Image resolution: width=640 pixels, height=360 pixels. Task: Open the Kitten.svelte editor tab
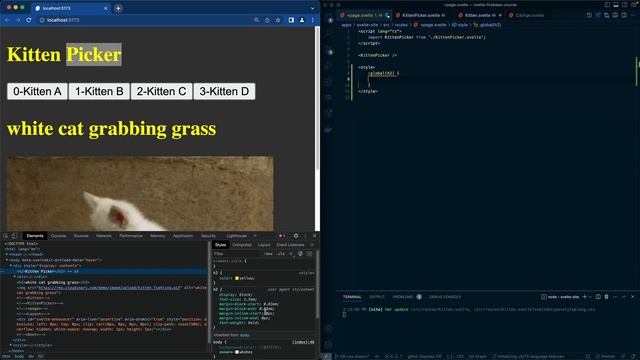[x=480, y=15]
